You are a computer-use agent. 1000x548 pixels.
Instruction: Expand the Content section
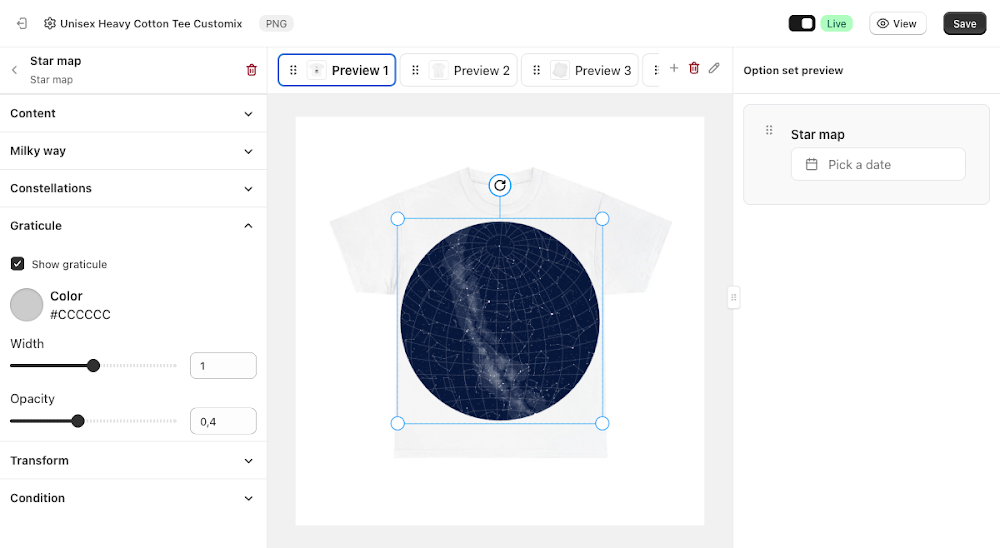[133, 114]
